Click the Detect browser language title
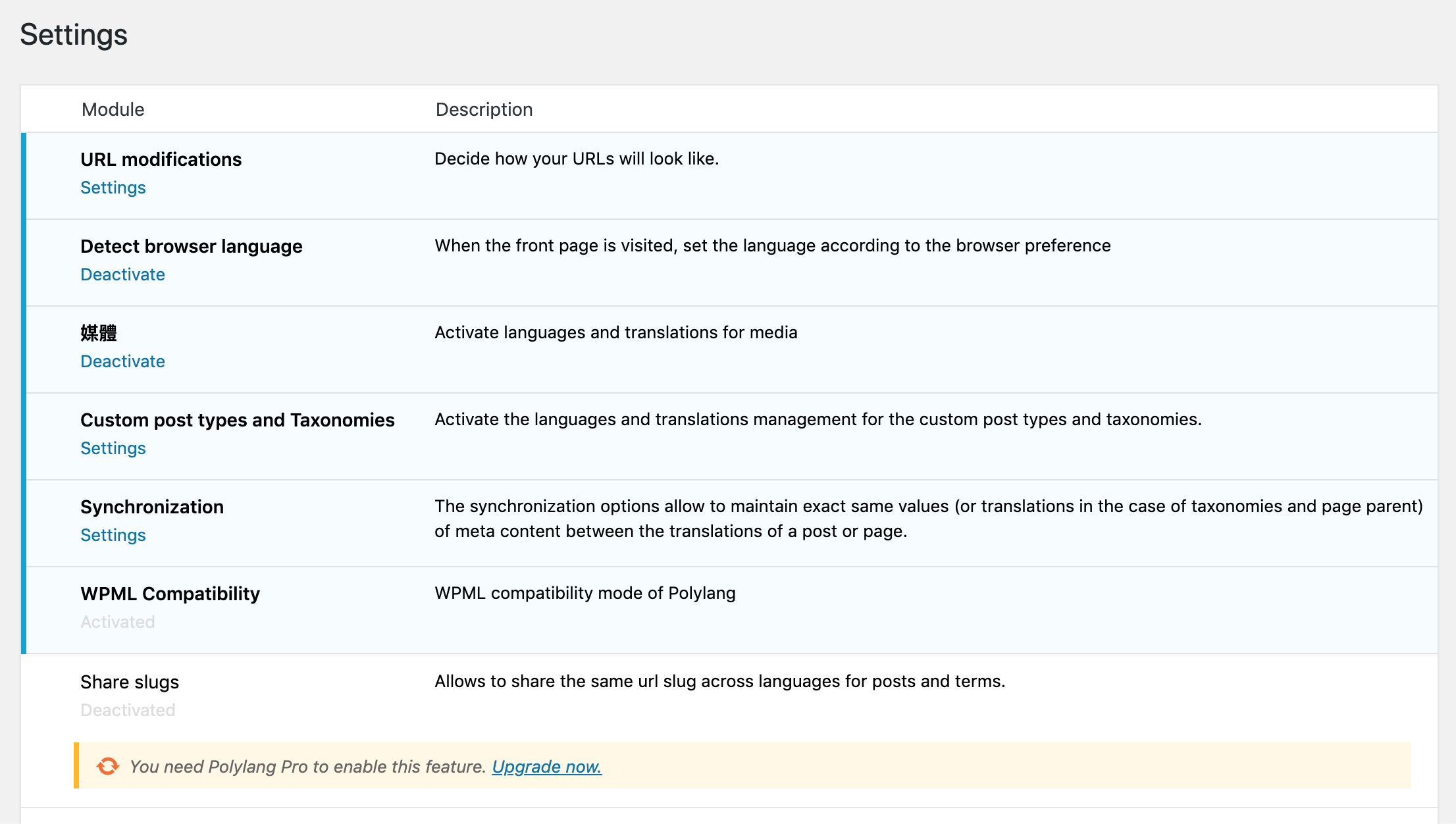Image resolution: width=1456 pixels, height=824 pixels. [191, 246]
